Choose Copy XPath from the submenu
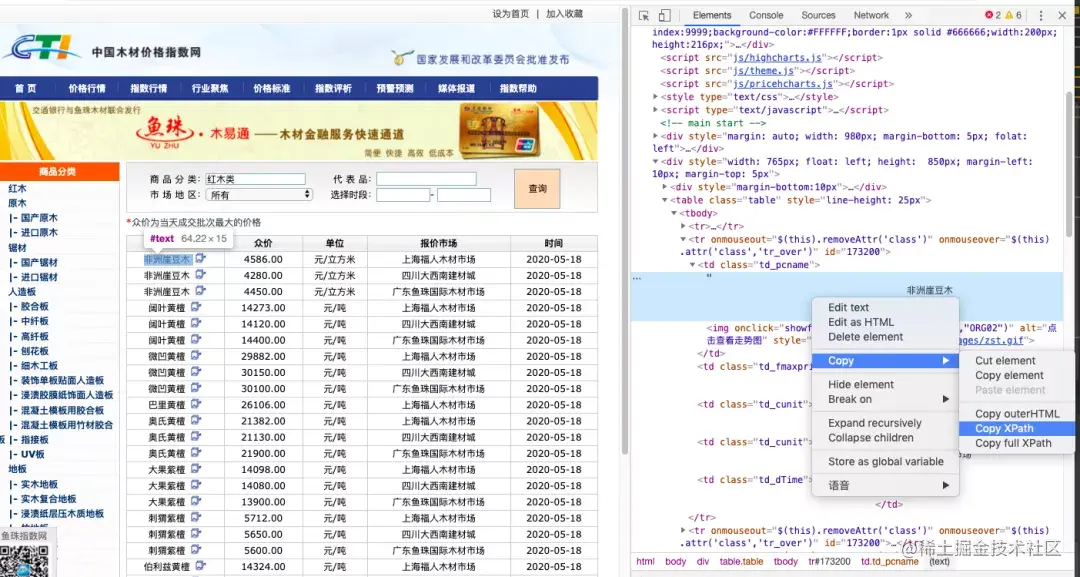The height and width of the screenshot is (577, 1080). pyautogui.click(x=1017, y=428)
